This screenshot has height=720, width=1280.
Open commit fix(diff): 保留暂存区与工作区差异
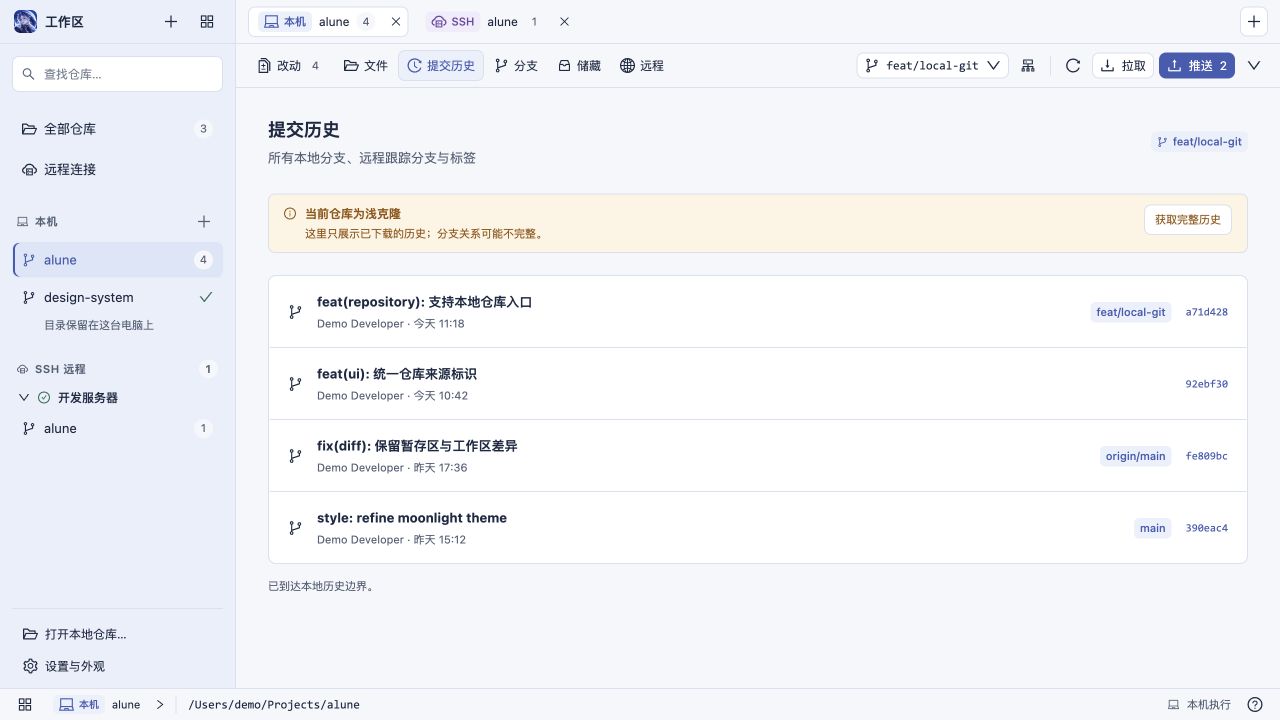[x=757, y=456]
